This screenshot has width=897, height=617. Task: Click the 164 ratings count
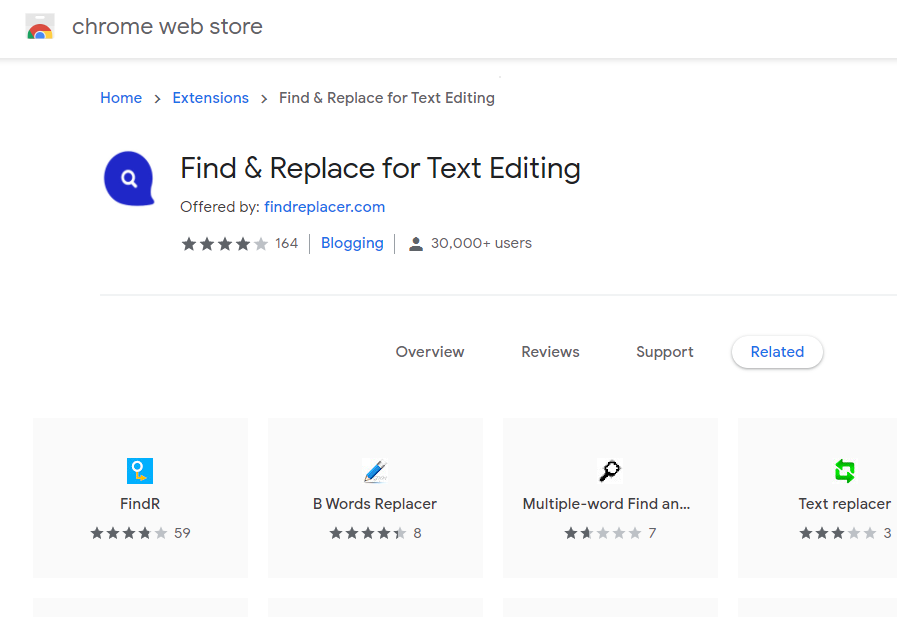click(x=287, y=244)
